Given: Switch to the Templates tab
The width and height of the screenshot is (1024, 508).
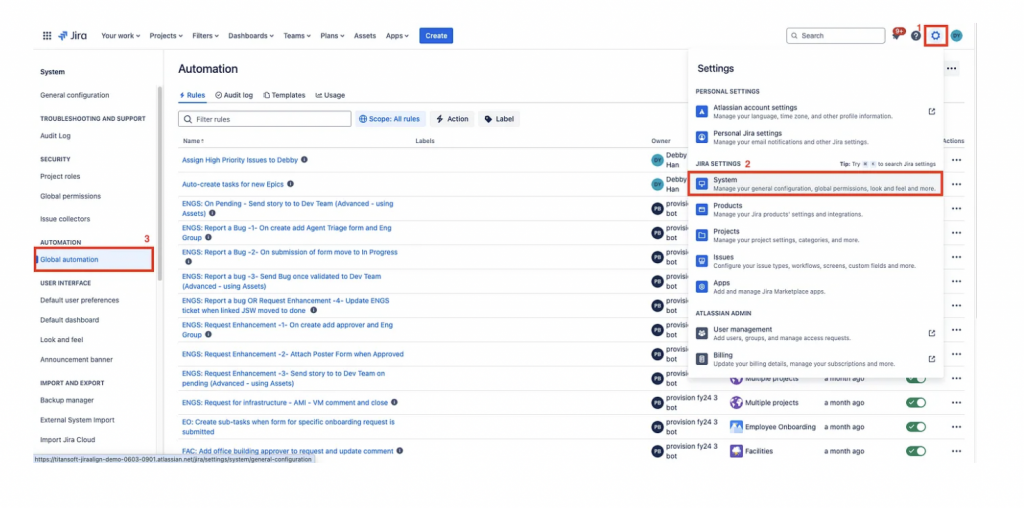Looking at the screenshot, I should (x=284, y=95).
